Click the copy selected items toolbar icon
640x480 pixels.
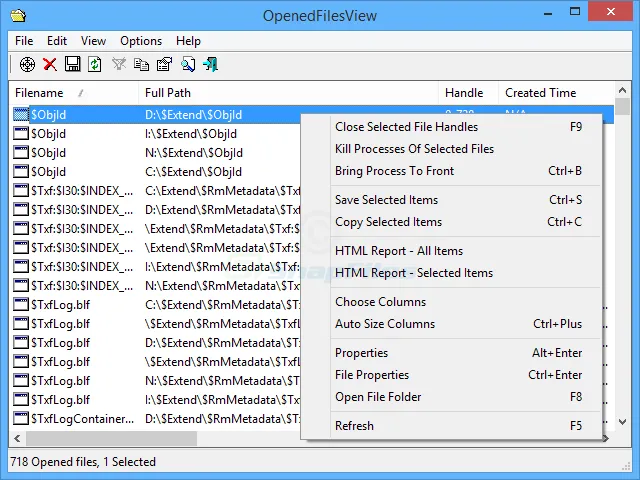click(x=141, y=64)
